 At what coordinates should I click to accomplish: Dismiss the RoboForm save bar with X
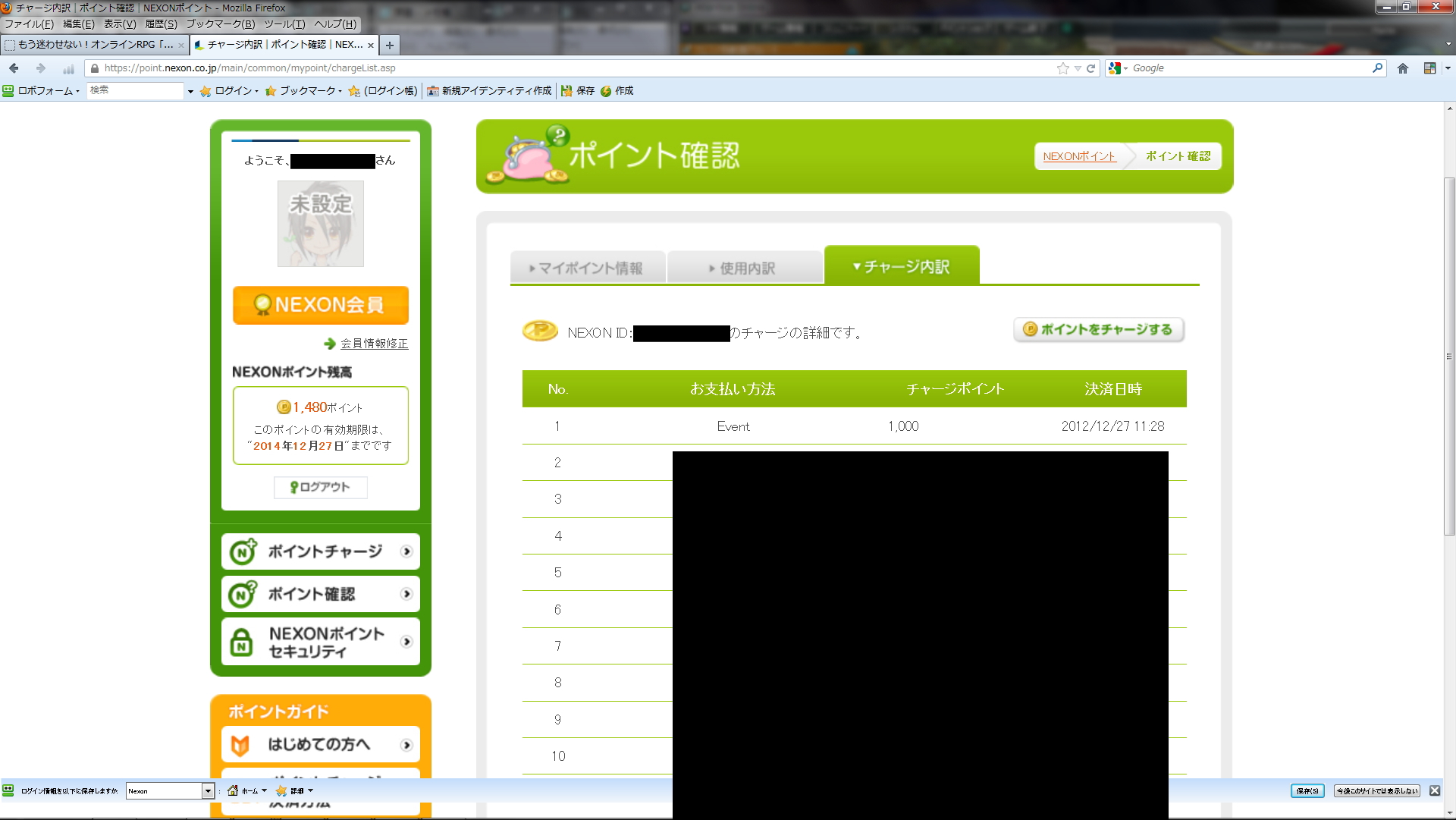coord(1435,790)
